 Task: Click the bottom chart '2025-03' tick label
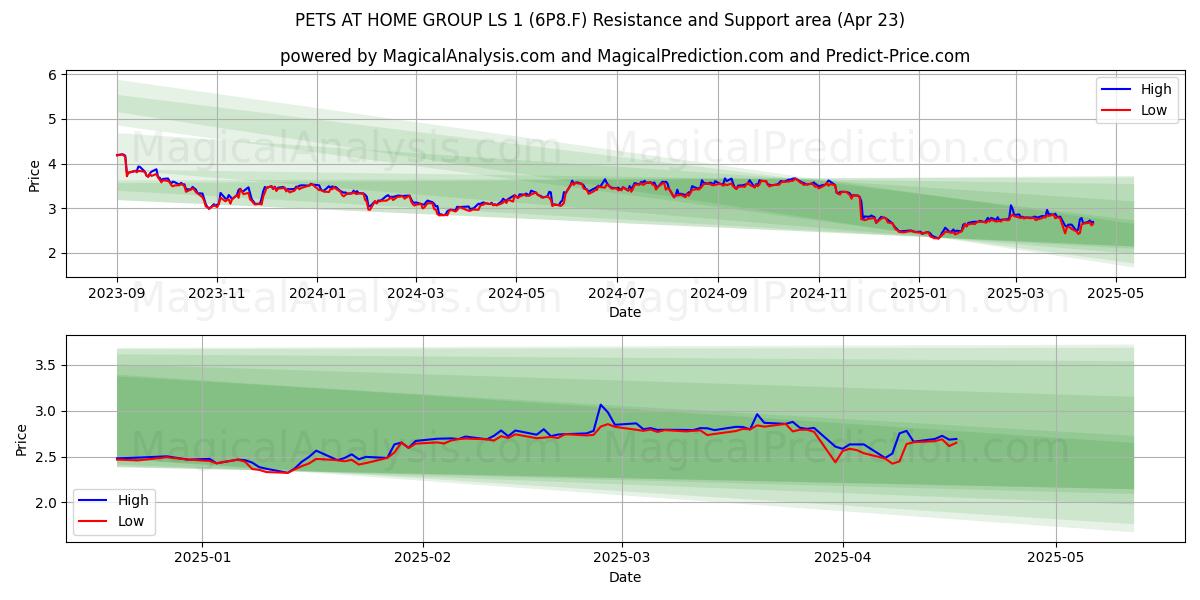pos(622,558)
